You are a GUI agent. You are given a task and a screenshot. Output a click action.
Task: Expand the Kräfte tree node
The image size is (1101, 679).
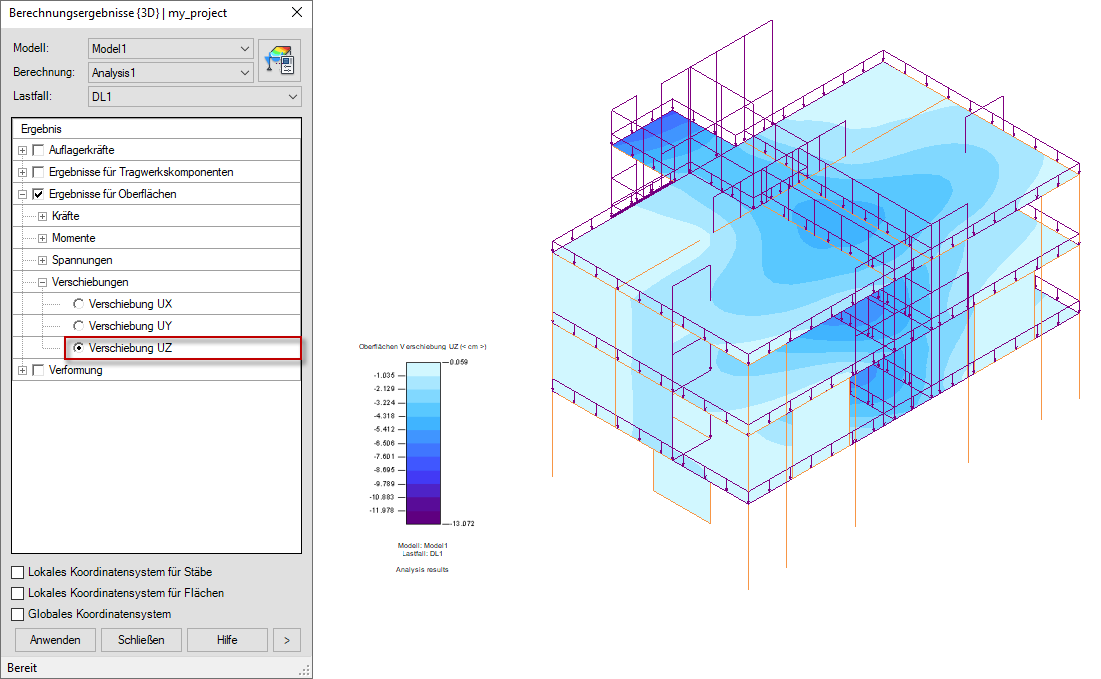point(42,216)
